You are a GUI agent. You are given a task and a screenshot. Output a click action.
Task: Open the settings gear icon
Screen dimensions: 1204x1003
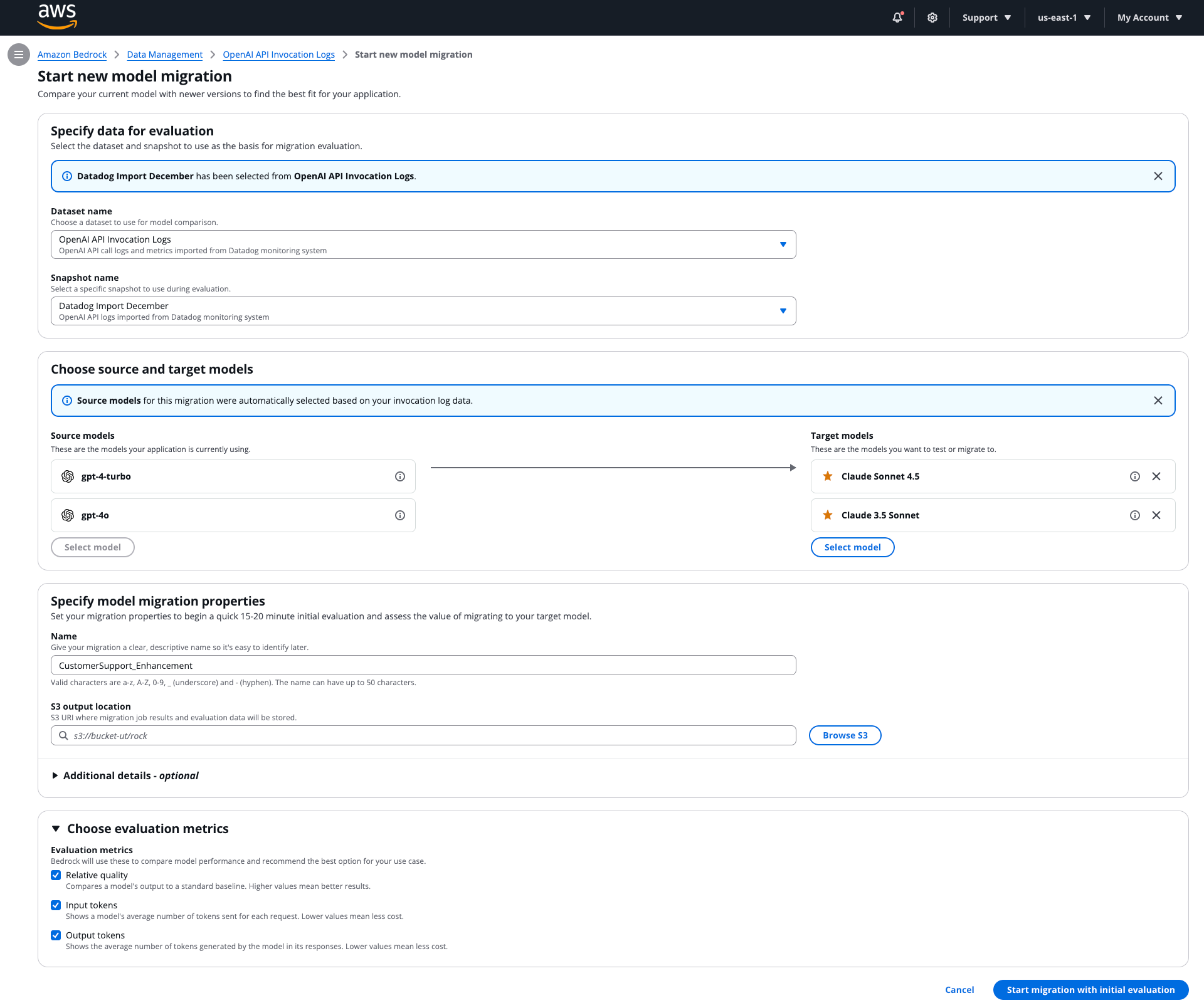point(932,18)
